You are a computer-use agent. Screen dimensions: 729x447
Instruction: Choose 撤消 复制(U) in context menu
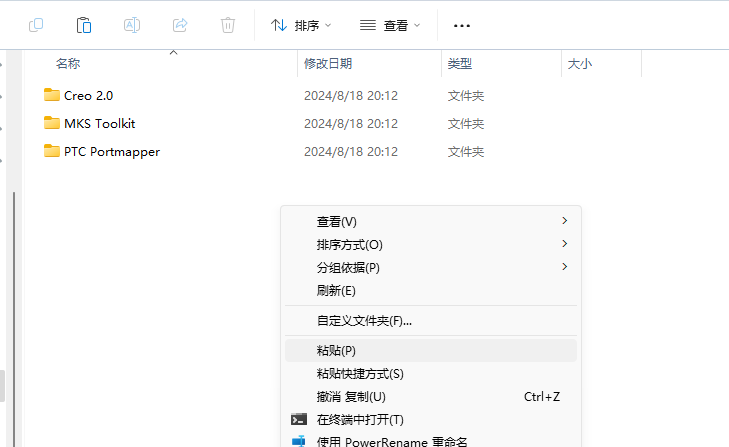click(431, 397)
